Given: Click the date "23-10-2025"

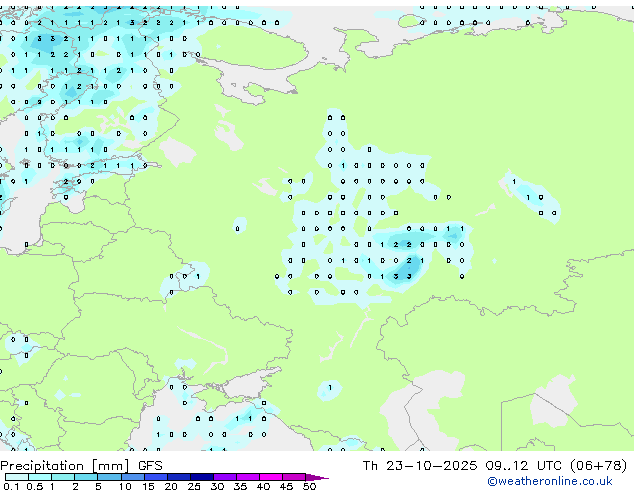Looking at the screenshot, I should (x=431, y=466).
